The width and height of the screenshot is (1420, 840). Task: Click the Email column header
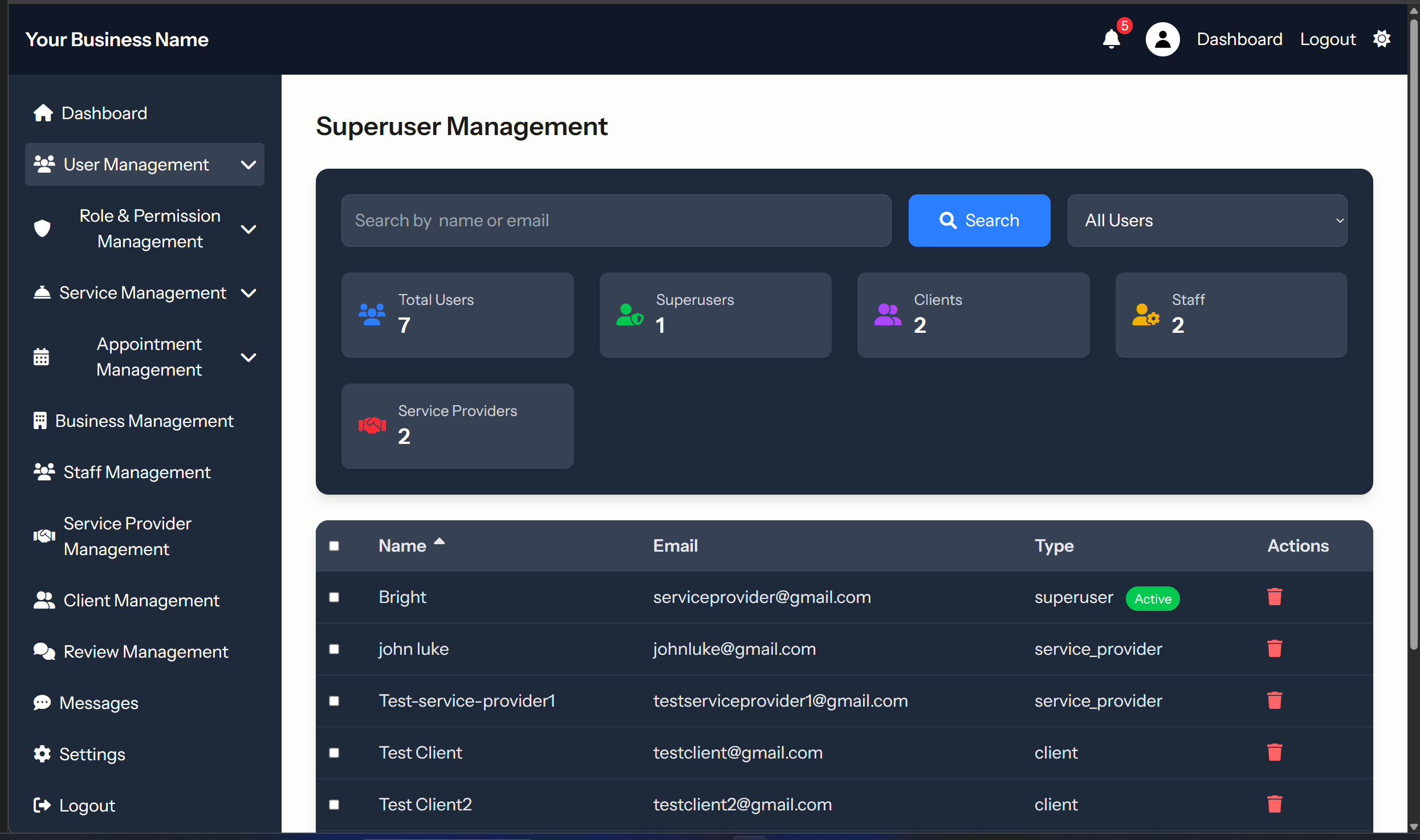[x=676, y=545]
